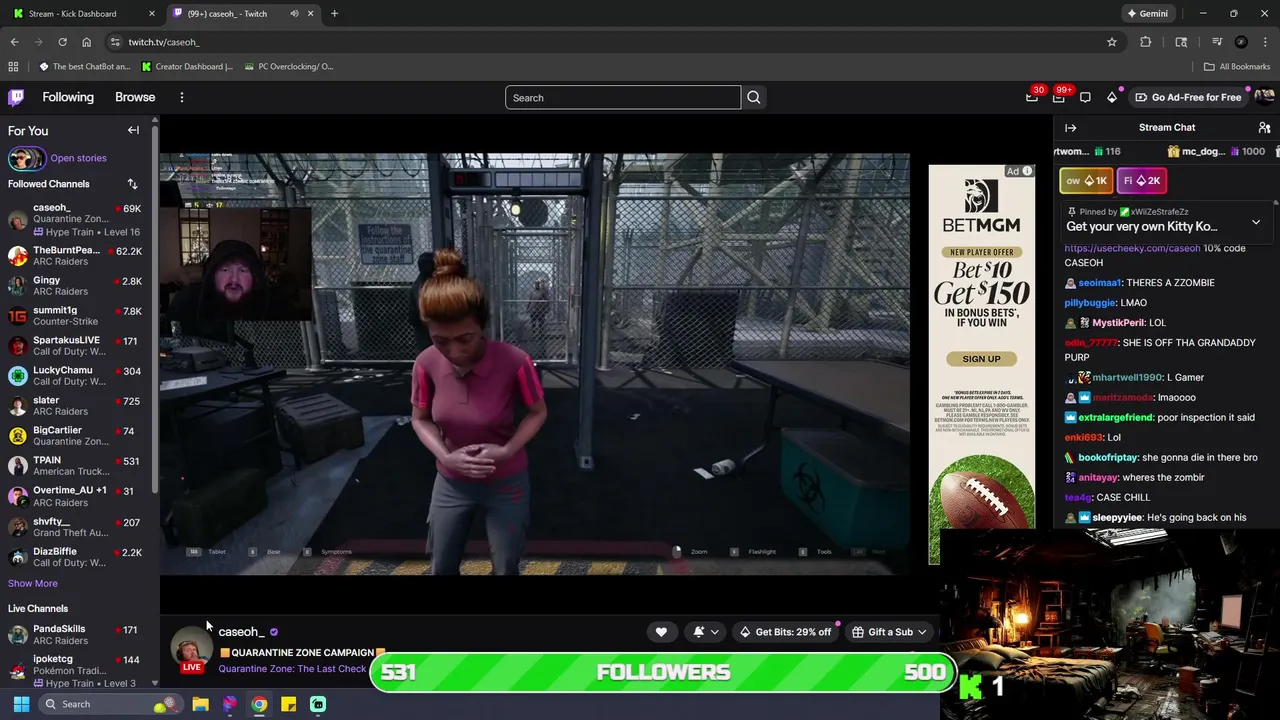Click the magnifier search button
Screen dimensions: 1280x720
pyautogui.click(x=754, y=97)
